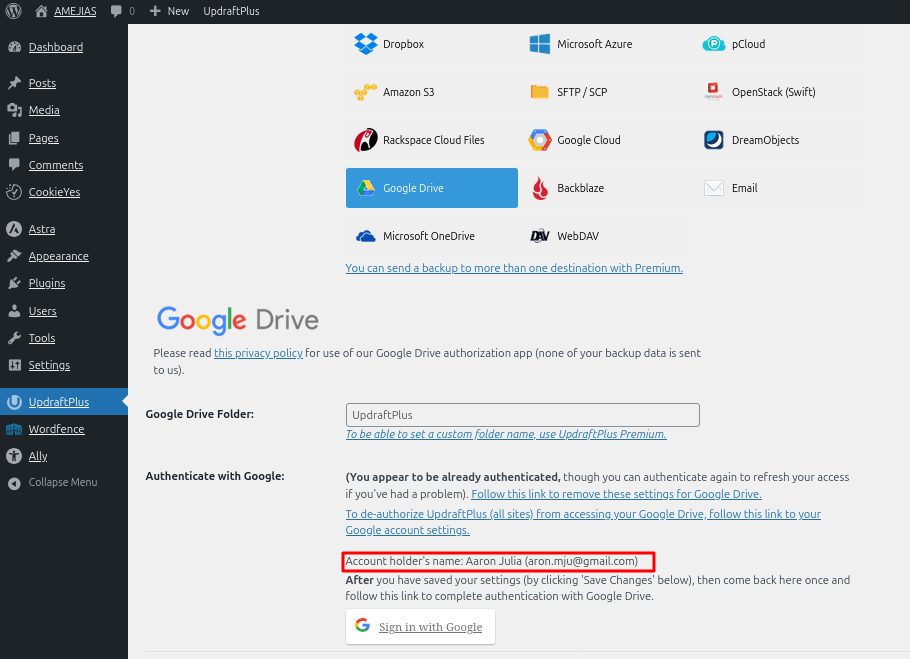Click the Google Drive Folder input field
The image size is (910, 659).
pos(522,415)
